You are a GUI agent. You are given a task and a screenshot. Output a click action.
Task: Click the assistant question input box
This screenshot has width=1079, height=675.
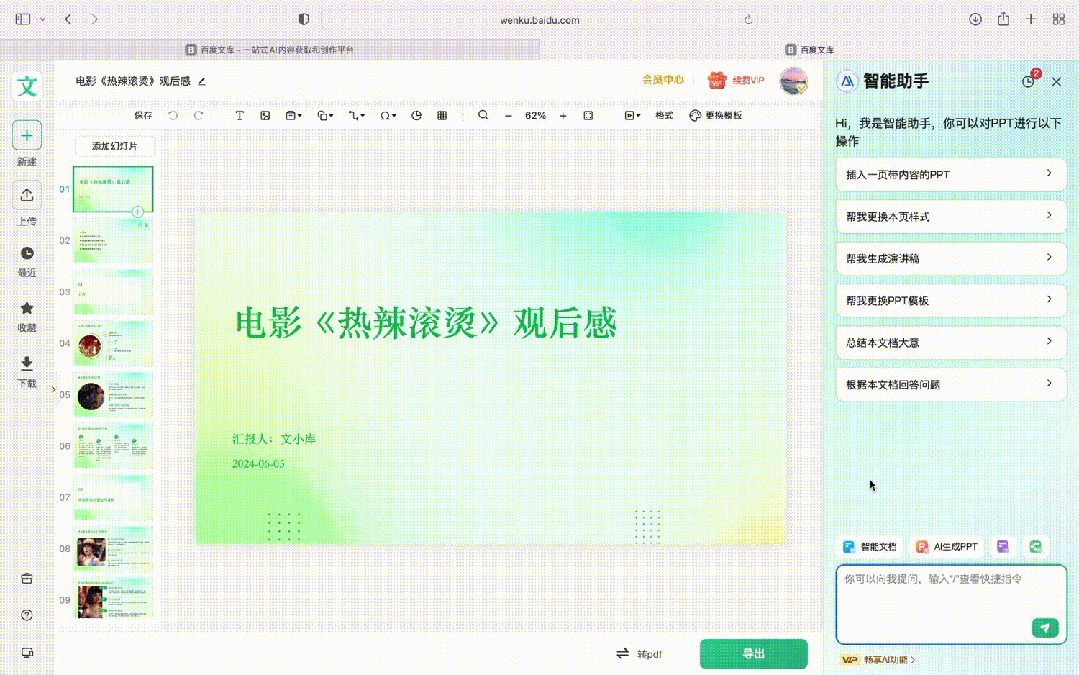(x=951, y=604)
